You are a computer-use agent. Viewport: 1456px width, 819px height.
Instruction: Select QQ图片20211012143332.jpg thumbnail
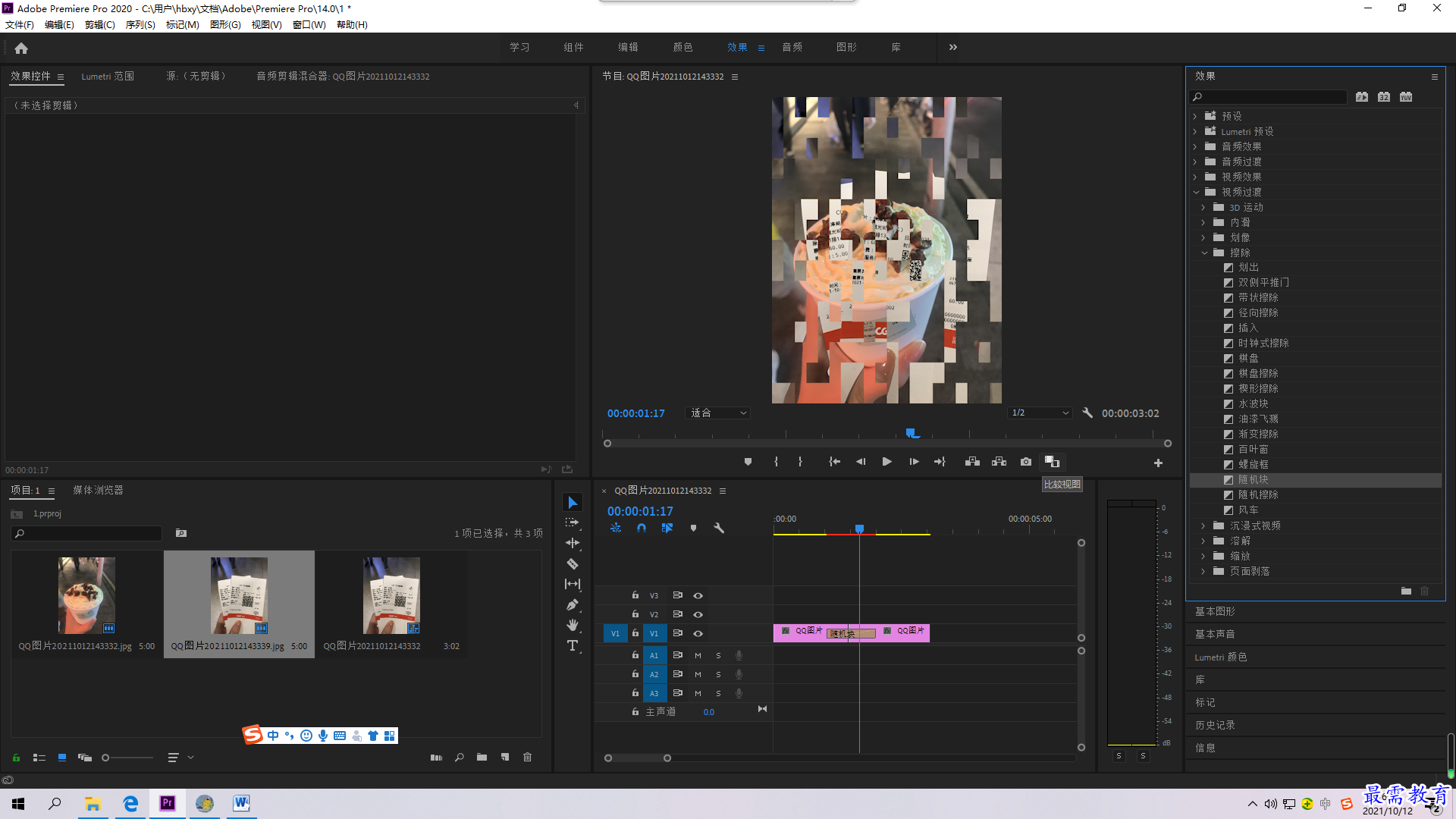coord(86,595)
